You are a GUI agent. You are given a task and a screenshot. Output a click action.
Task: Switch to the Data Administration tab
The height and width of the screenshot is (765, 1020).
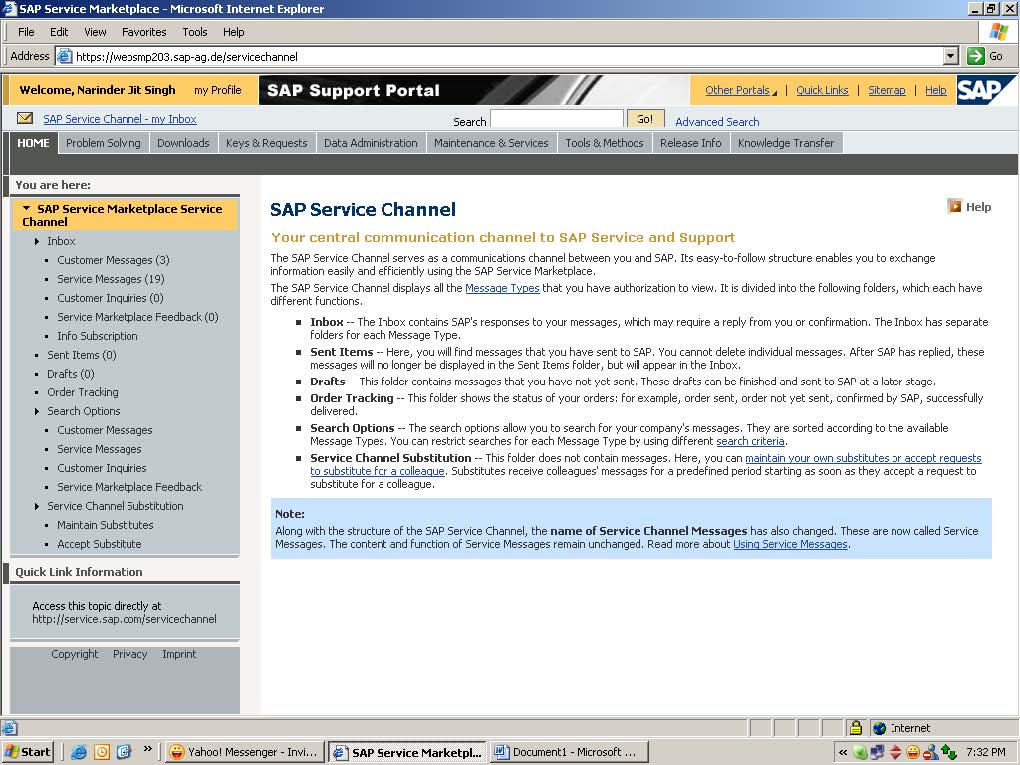(371, 143)
